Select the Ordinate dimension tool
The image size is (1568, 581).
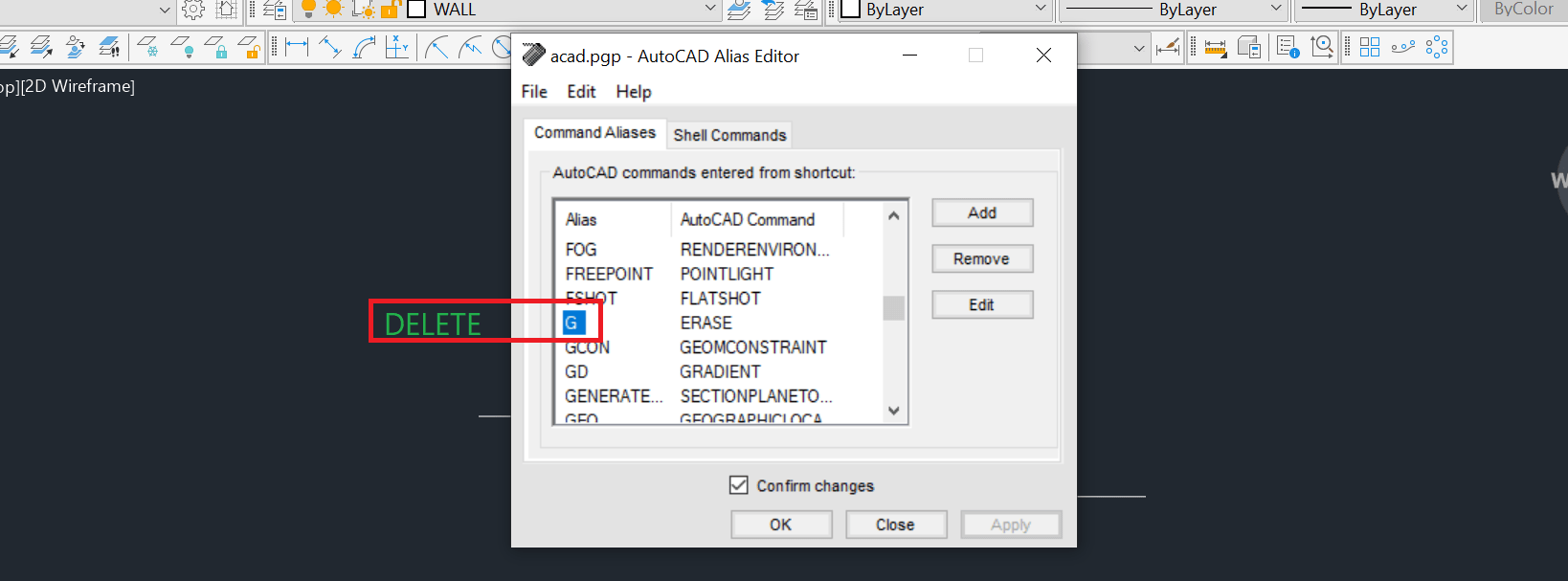click(397, 47)
